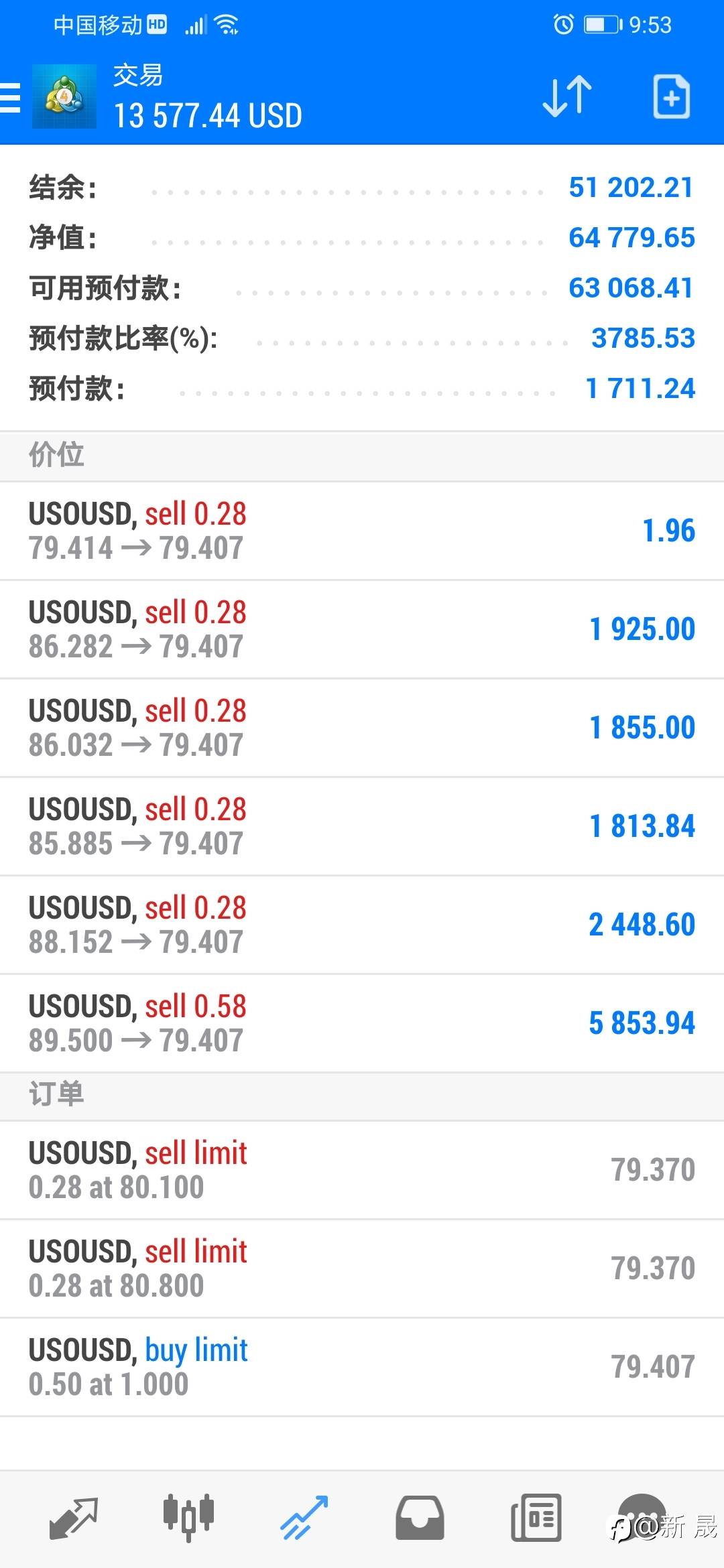Switch to the candlestick Chart tab

click(x=188, y=1517)
